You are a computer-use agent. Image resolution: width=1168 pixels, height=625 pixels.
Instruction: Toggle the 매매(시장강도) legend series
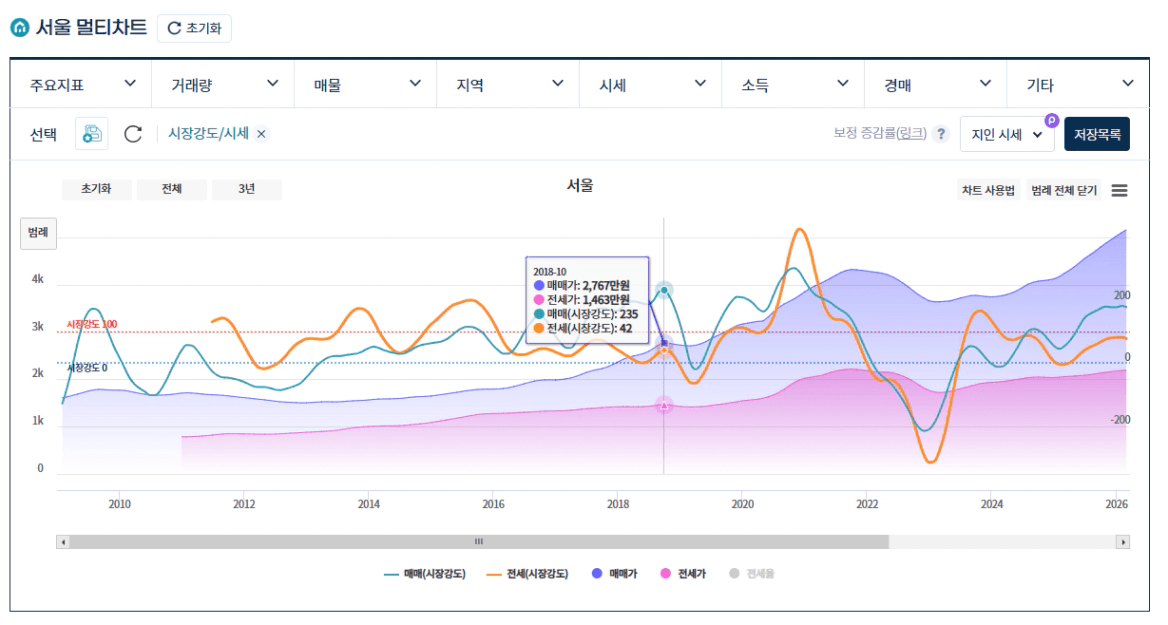click(424, 574)
